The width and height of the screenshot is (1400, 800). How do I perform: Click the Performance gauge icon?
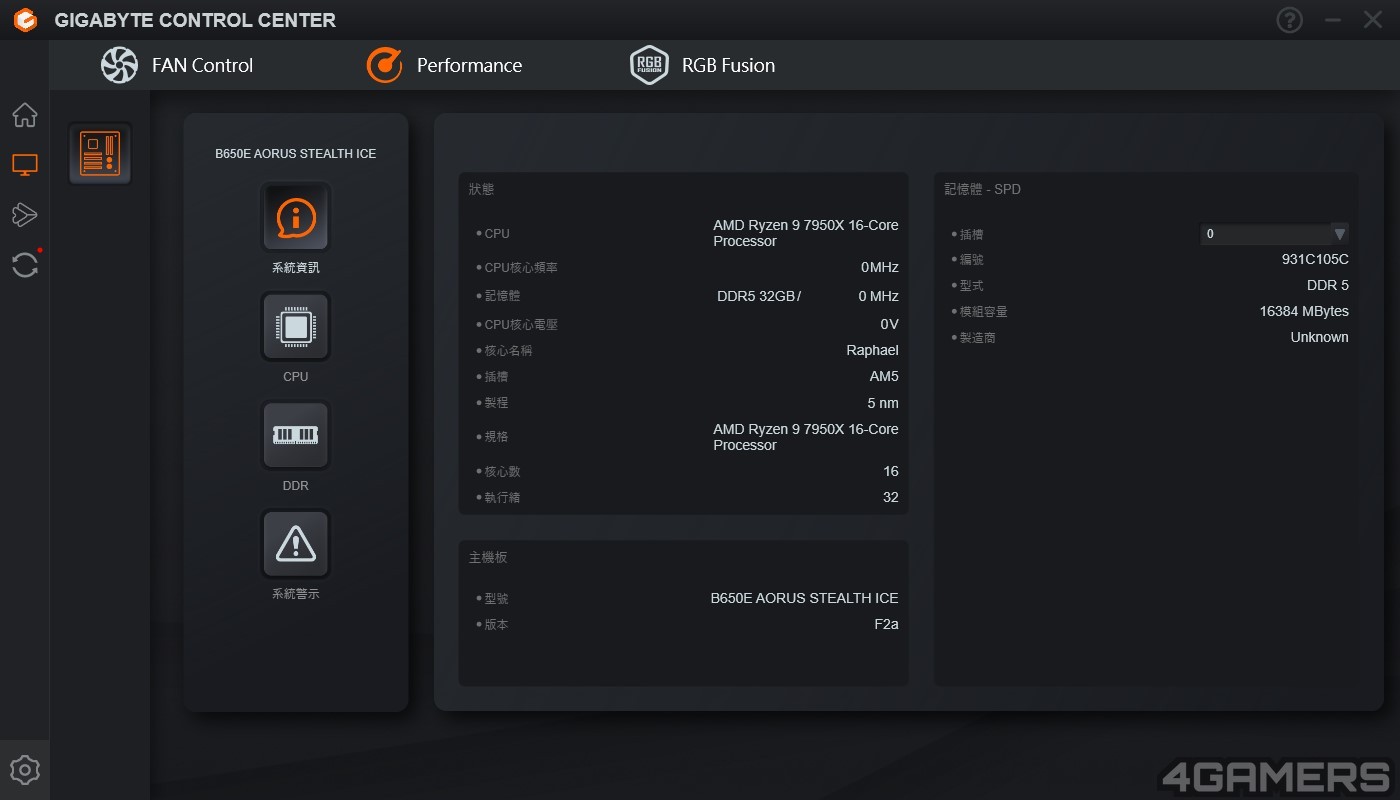(384, 65)
